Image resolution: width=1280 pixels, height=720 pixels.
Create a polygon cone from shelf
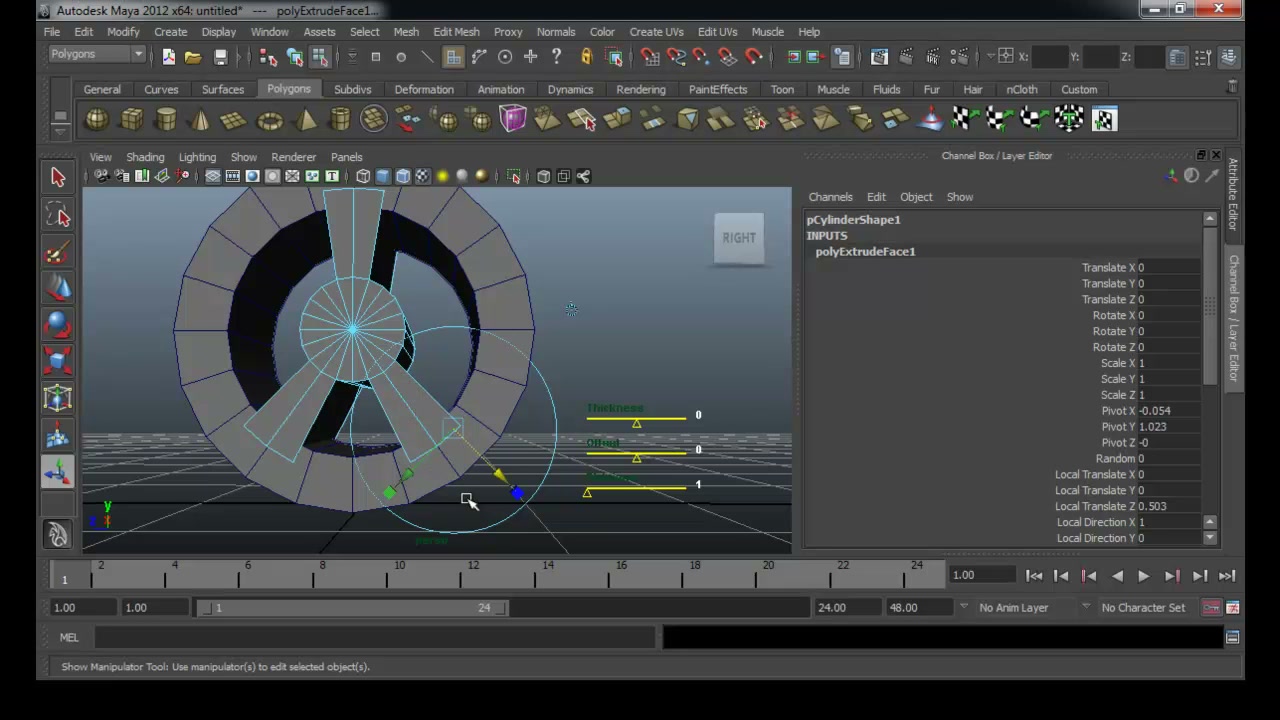click(200, 120)
